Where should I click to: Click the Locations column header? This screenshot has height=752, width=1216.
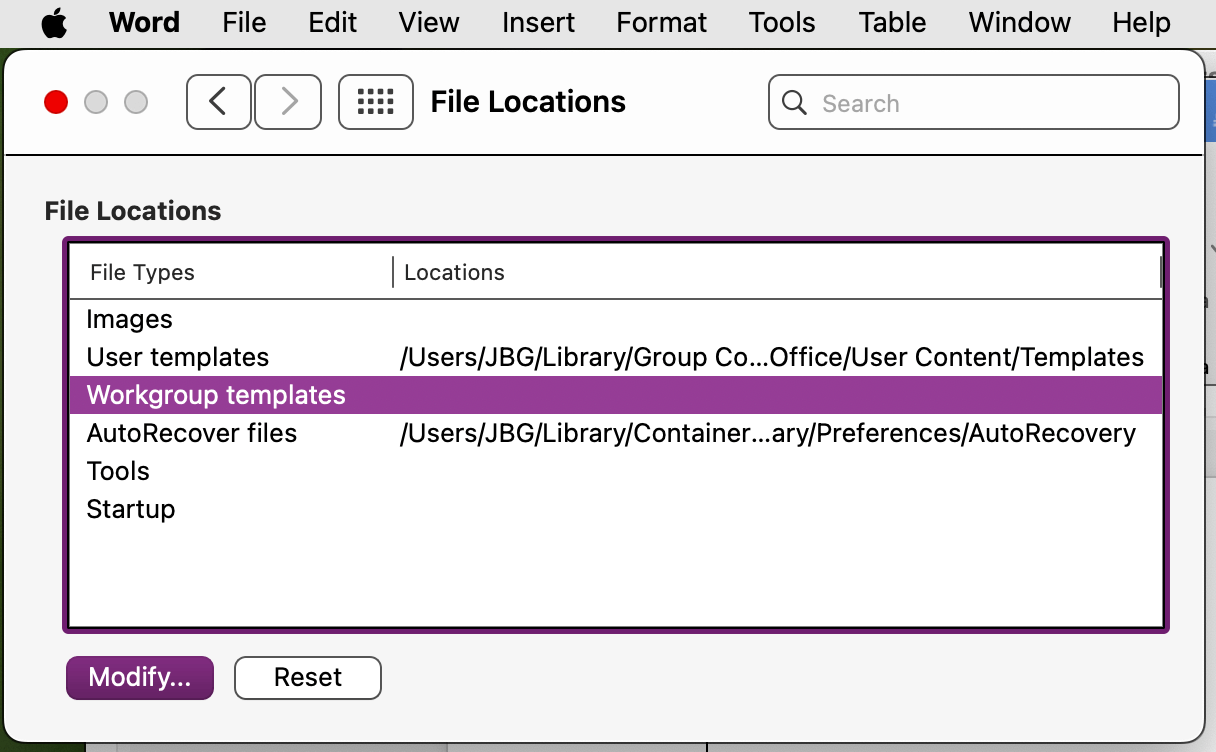(778, 273)
